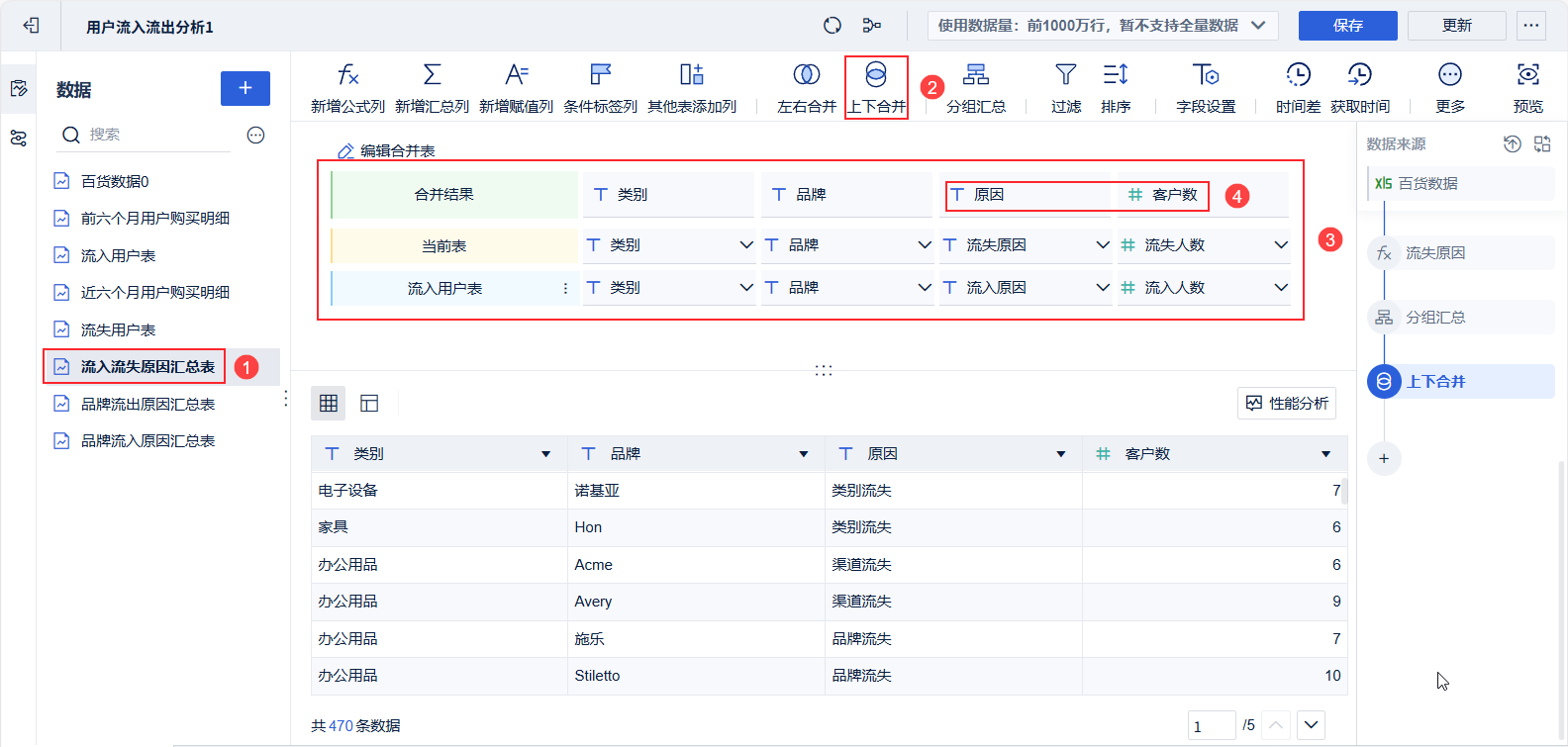Switch to the alternate layout view toggle
This screenshot has width=1568, height=747.
pos(369,403)
